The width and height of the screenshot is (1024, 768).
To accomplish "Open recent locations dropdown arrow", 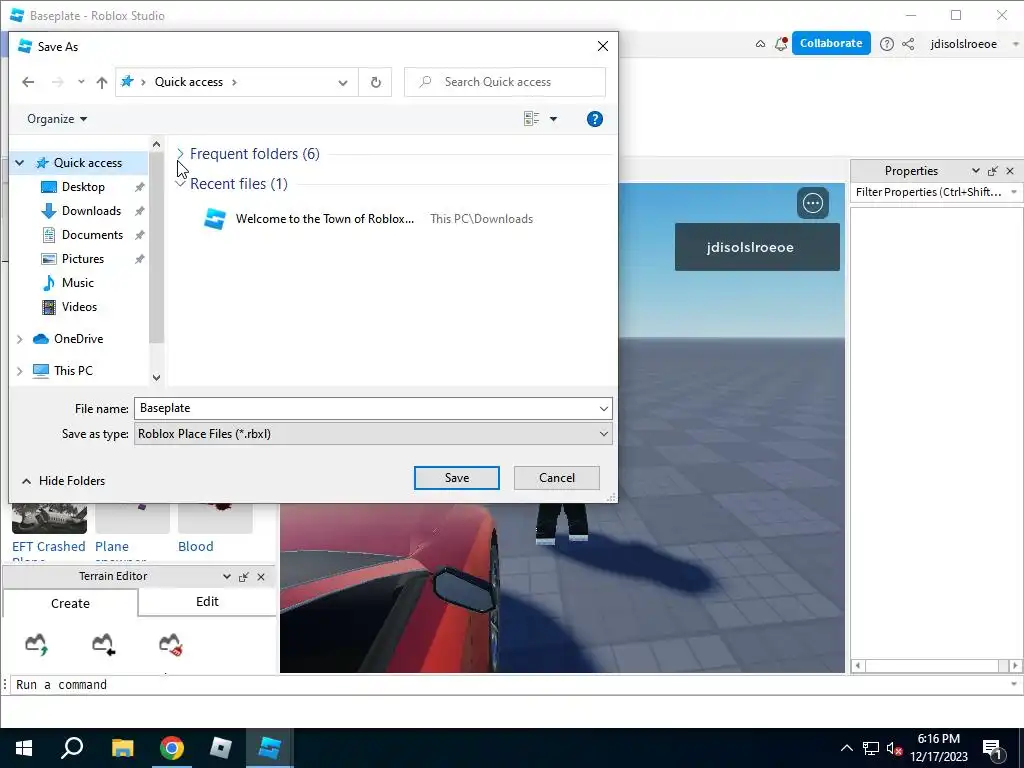I will coord(81,82).
